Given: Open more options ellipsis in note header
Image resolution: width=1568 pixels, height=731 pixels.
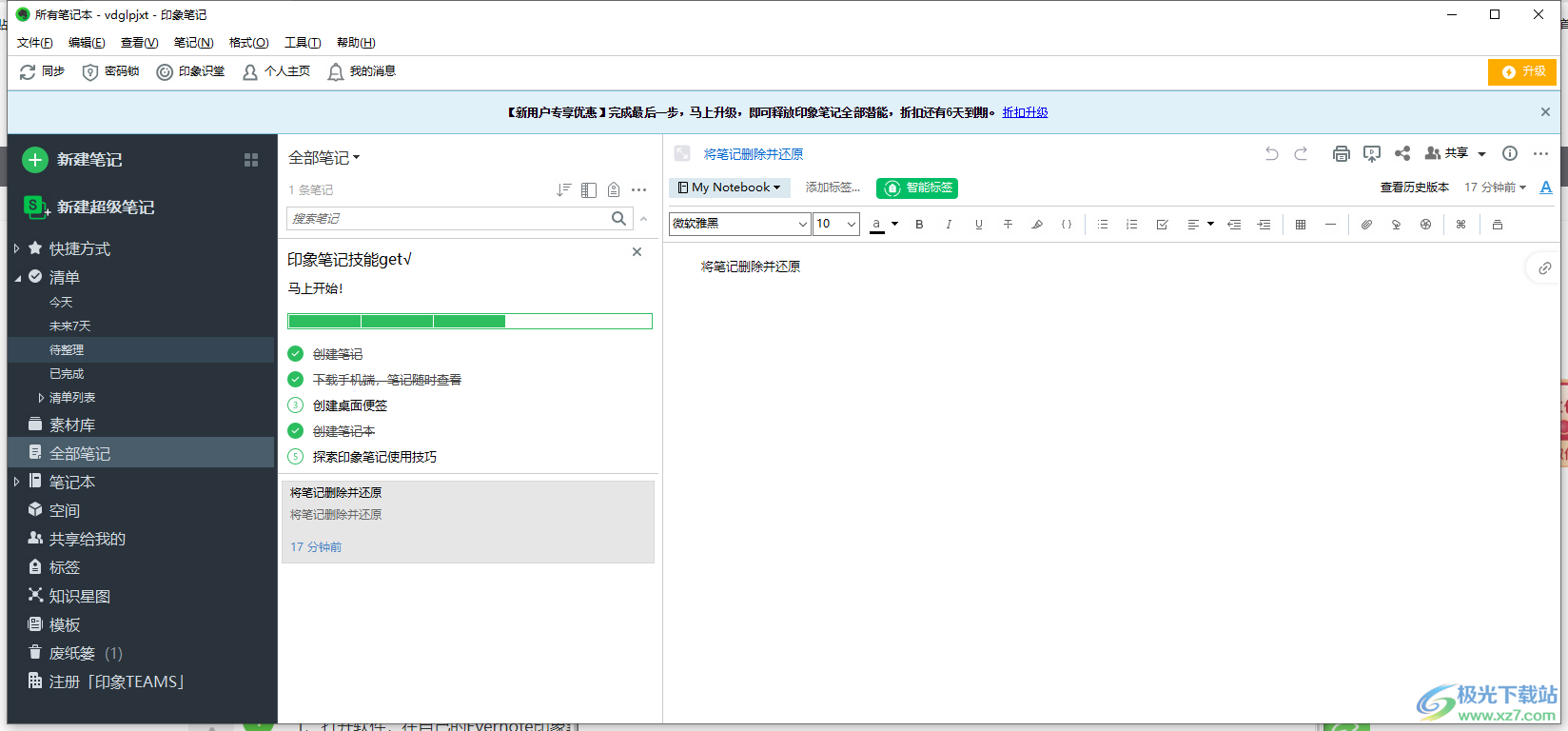Looking at the screenshot, I should (x=1541, y=153).
